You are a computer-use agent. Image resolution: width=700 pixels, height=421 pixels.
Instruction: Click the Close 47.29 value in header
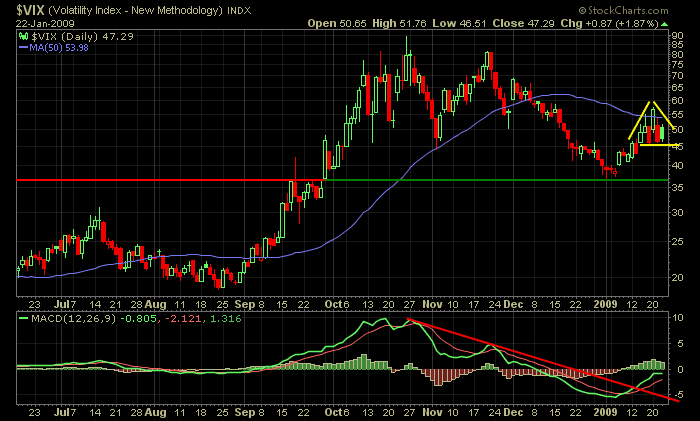[x=524, y=24]
